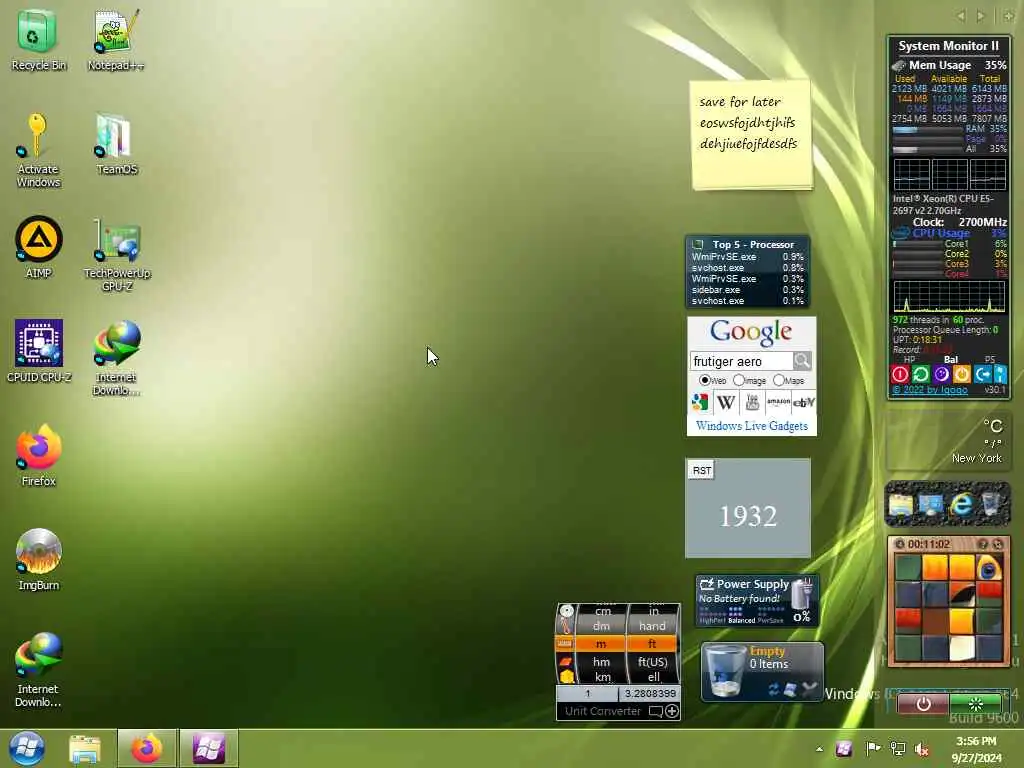Click the orange hibernate icon in System Monitor II
Image resolution: width=1024 pixels, height=768 pixels.
(961, 374)
